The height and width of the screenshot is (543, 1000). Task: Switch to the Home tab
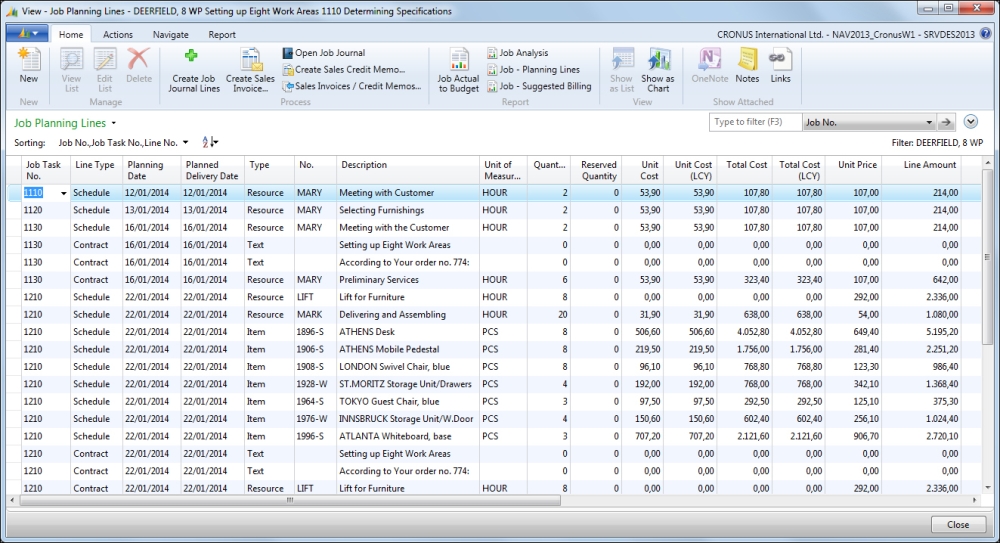click(x=71, y=34)
